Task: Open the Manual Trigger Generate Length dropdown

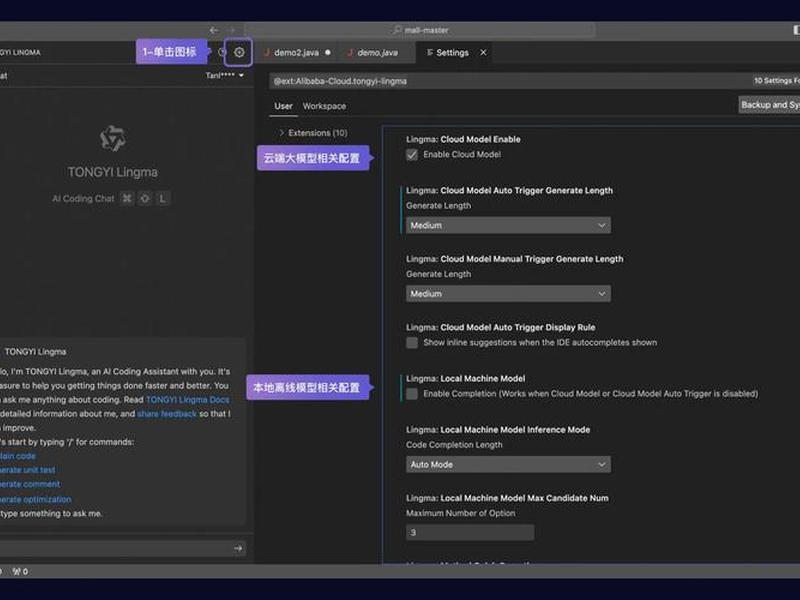Action: pos(508,293)
